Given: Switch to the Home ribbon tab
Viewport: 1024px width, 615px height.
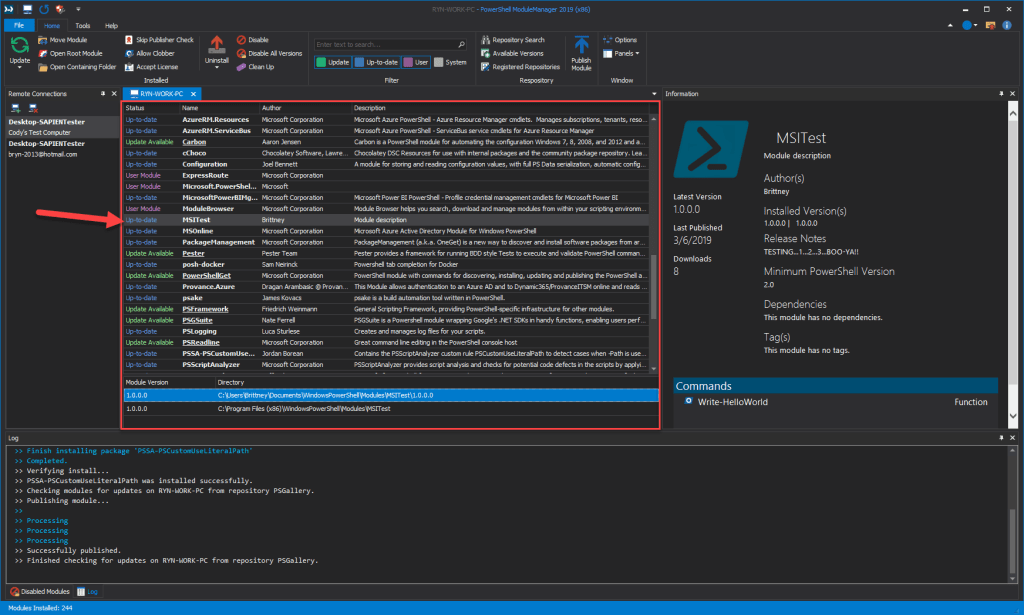Looking at the screenshot, I should (x=52, y=25).
